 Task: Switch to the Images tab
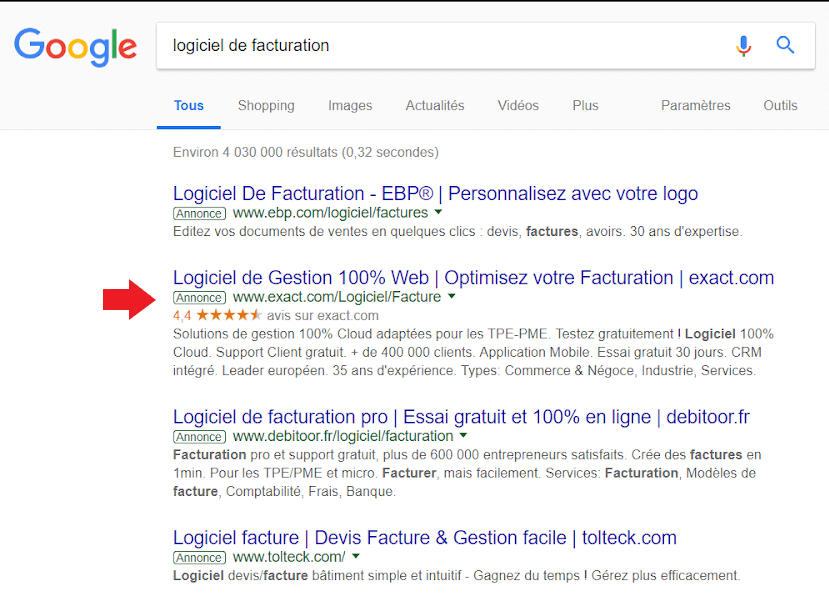(350, 106)
